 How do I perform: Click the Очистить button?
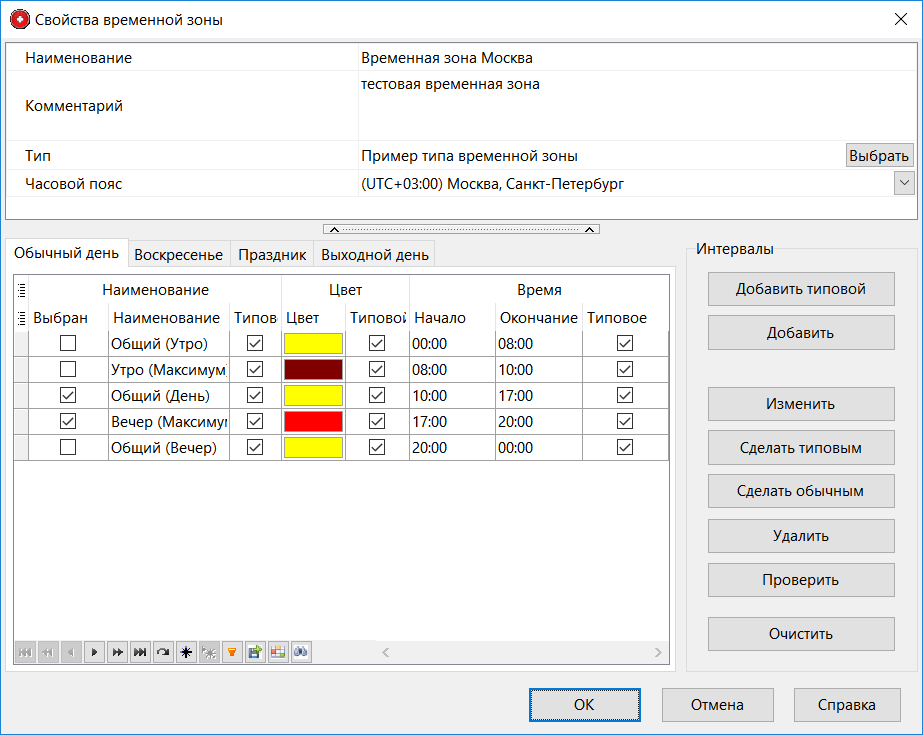800,633
